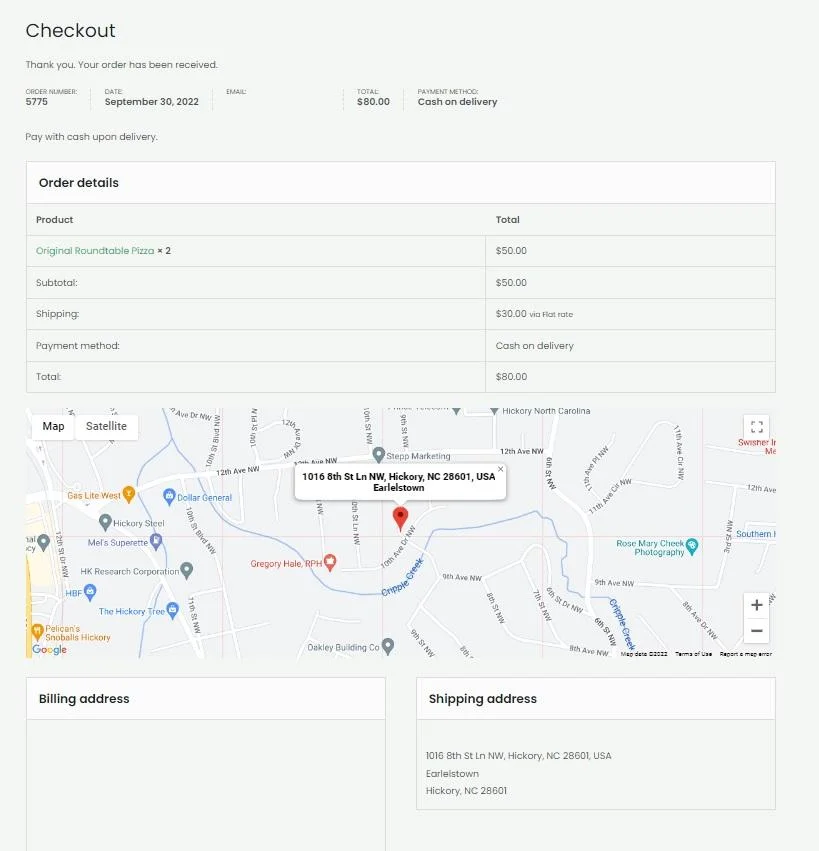Select the HK Research Corporation pin
The image size is (819, 851).
pyautogui.click(x=187, y=570)
